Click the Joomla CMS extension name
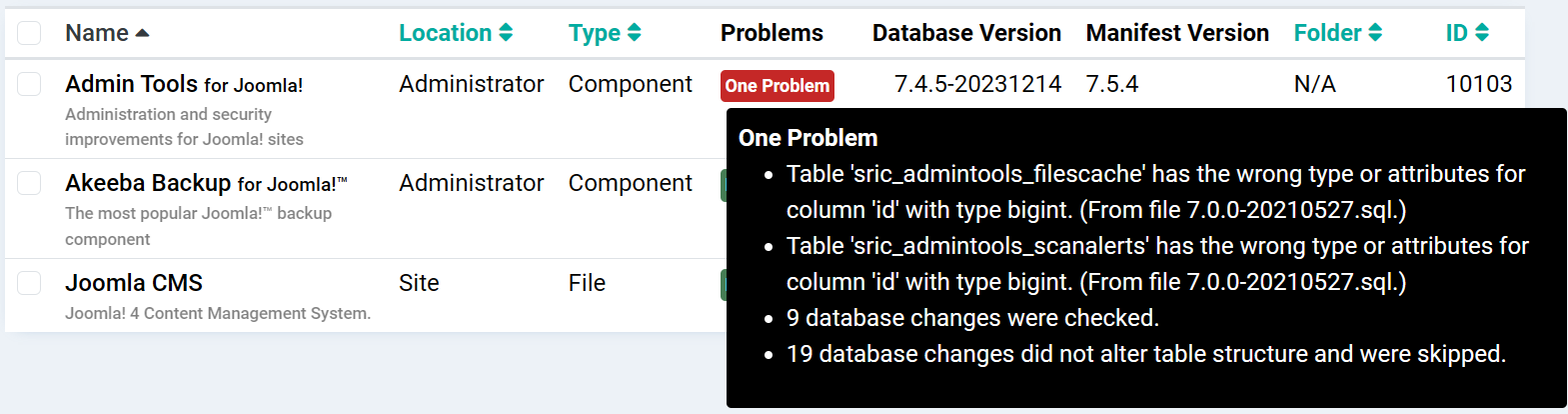1568x414 pixels. point(134,283)
